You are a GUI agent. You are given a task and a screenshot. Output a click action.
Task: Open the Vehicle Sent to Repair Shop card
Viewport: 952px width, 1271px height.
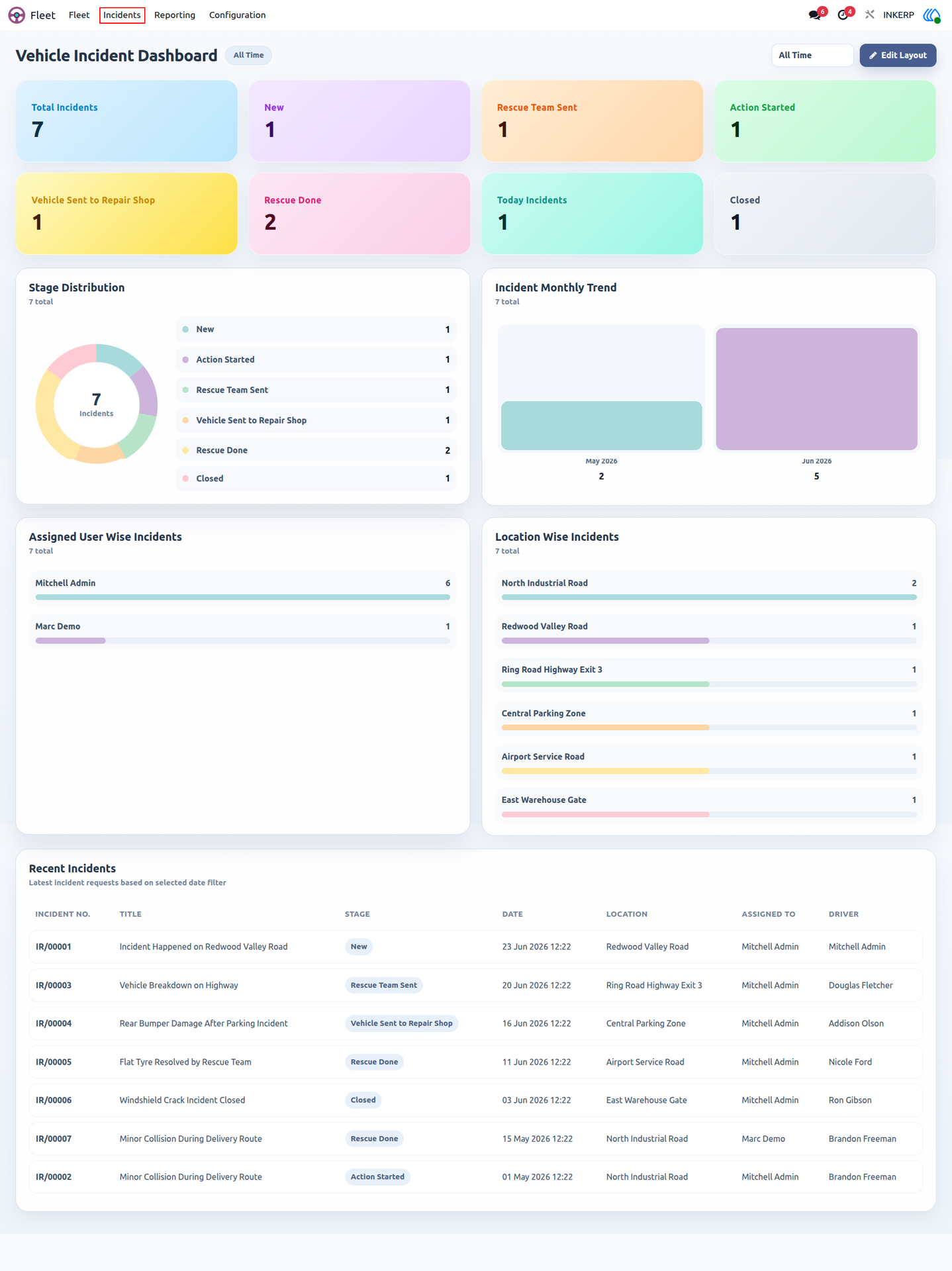(126, 214)
